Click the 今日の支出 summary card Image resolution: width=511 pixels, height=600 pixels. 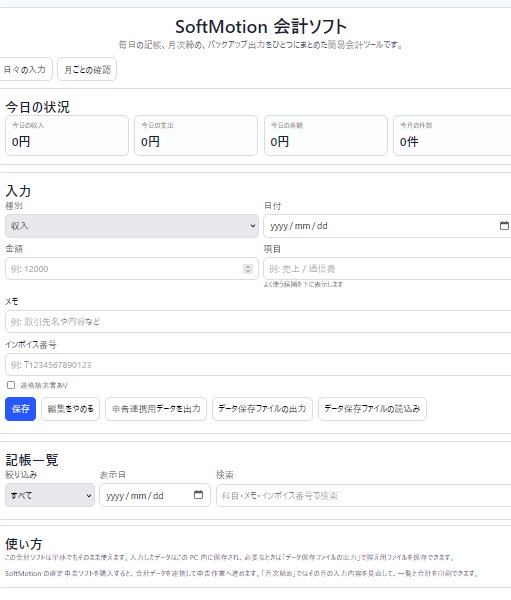[196, 135]
